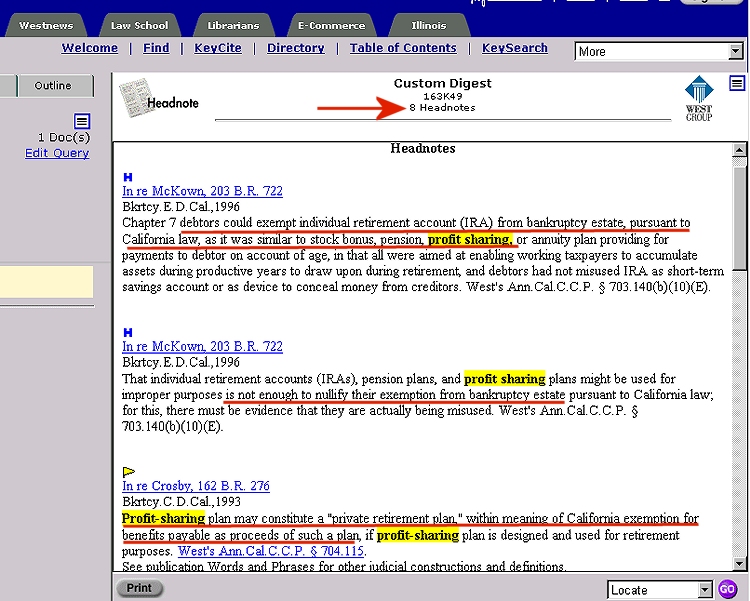750x601 pixels.
Task: Click the '1 Doc(s)' text
Action: point(64,137)
